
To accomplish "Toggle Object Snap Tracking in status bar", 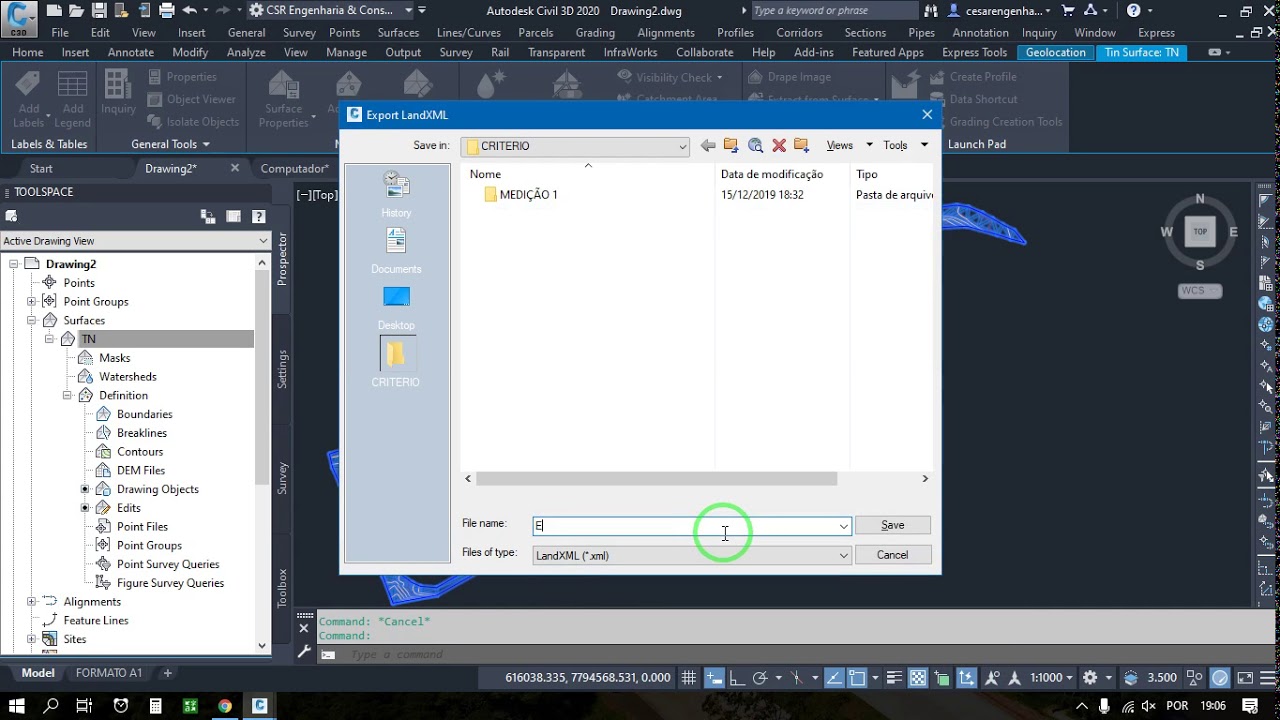I will click(x=833, y=677).
